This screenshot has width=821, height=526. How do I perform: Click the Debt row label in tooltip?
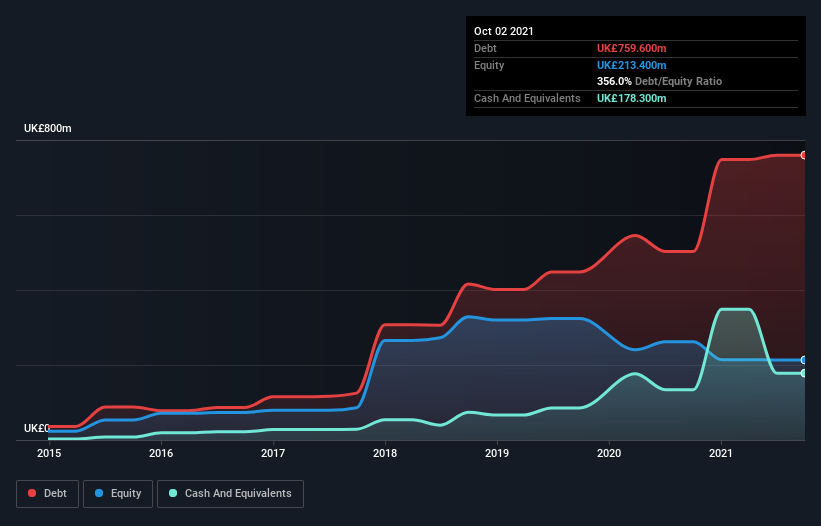click(x=485, y=48)
